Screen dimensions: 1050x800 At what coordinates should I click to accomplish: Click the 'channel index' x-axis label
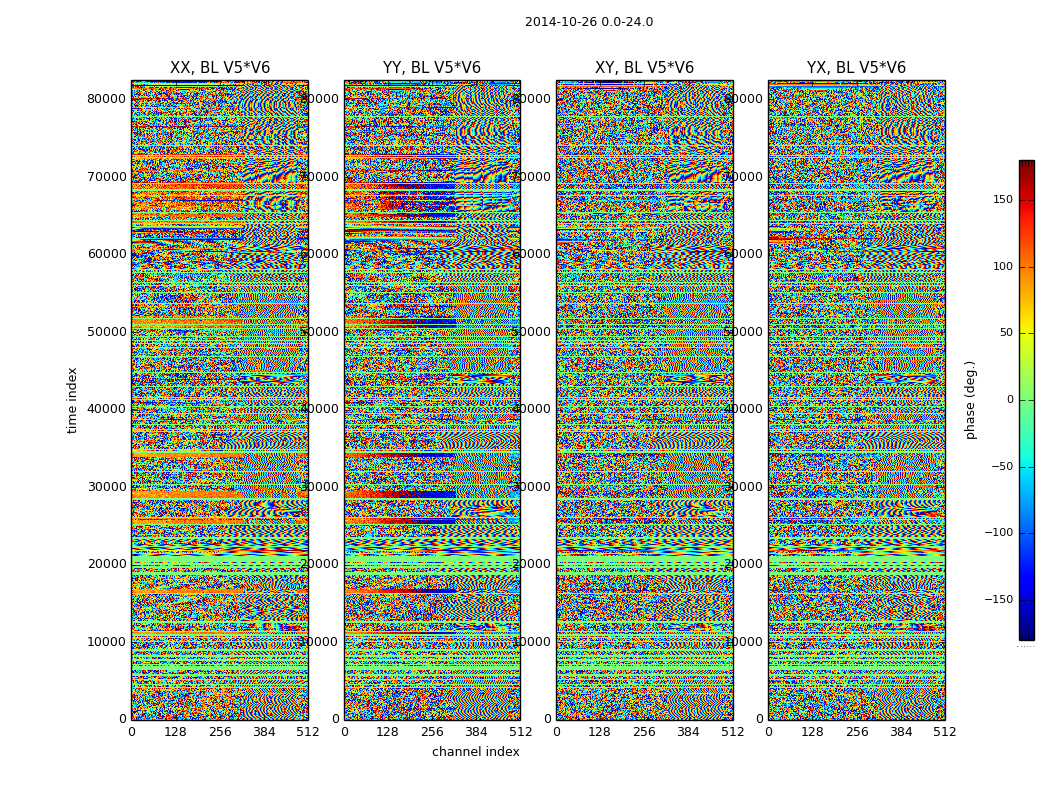(x=475, y=752)
